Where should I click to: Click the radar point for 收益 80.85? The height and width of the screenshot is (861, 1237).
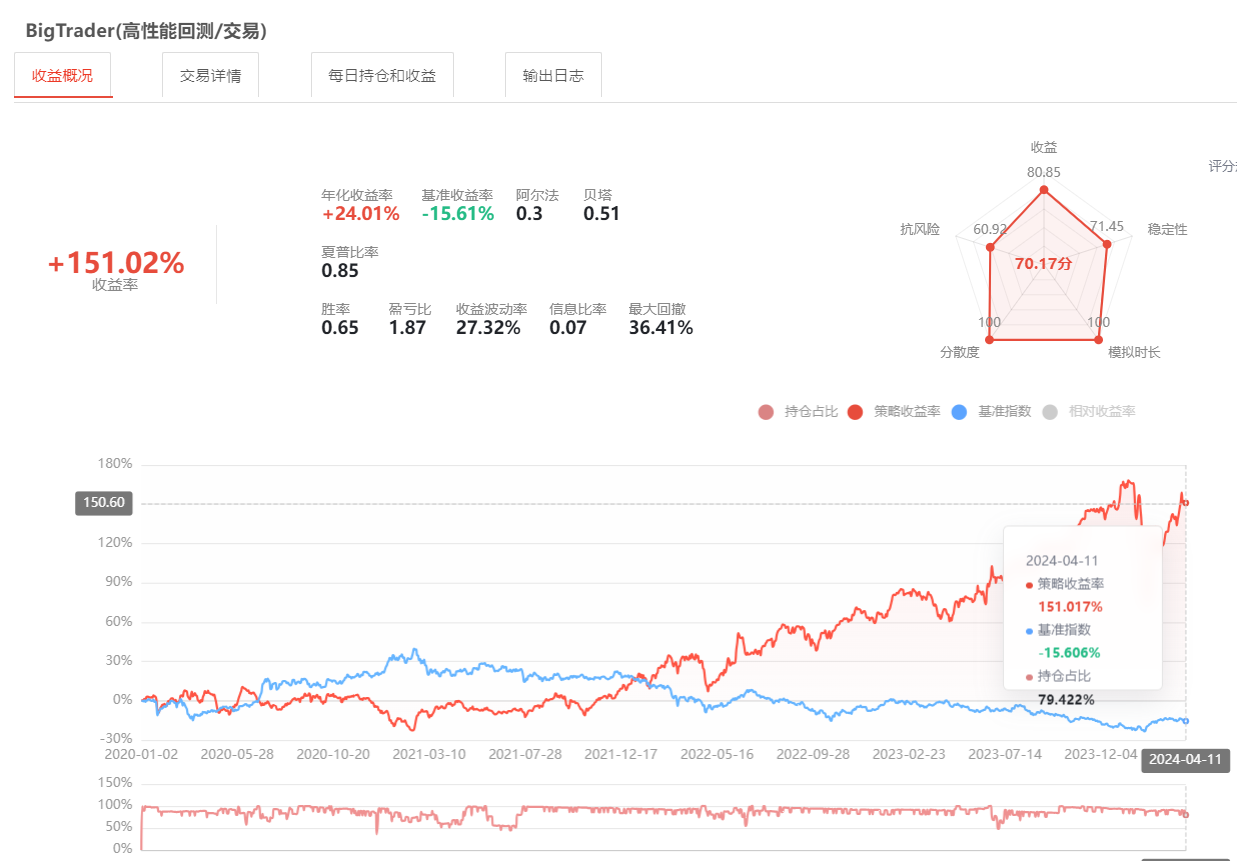click(x=1044, y=190)
